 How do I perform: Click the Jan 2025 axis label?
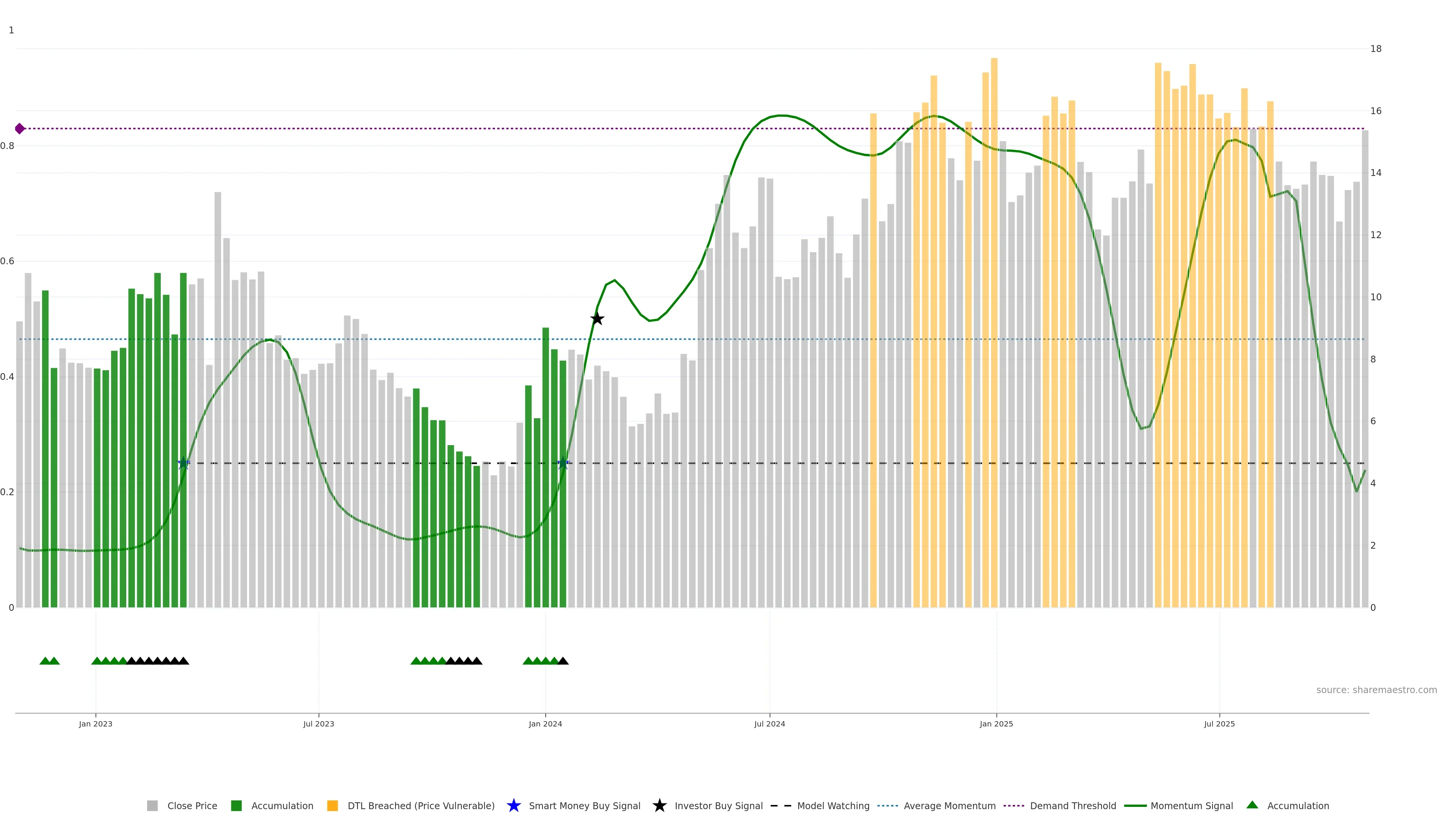coord(996,723)
